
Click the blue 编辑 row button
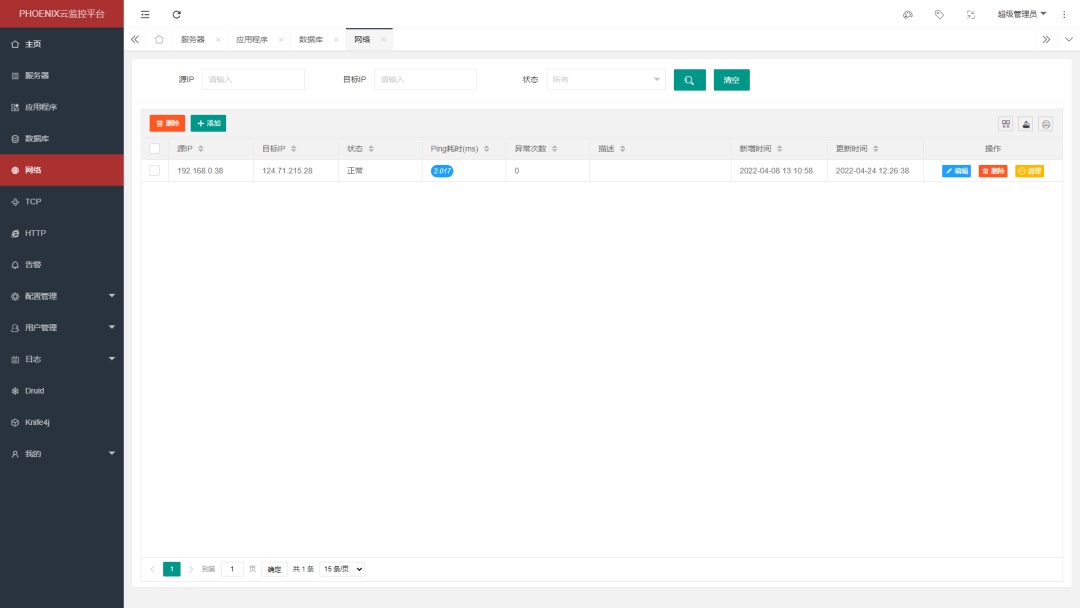(x=956, y=171)
